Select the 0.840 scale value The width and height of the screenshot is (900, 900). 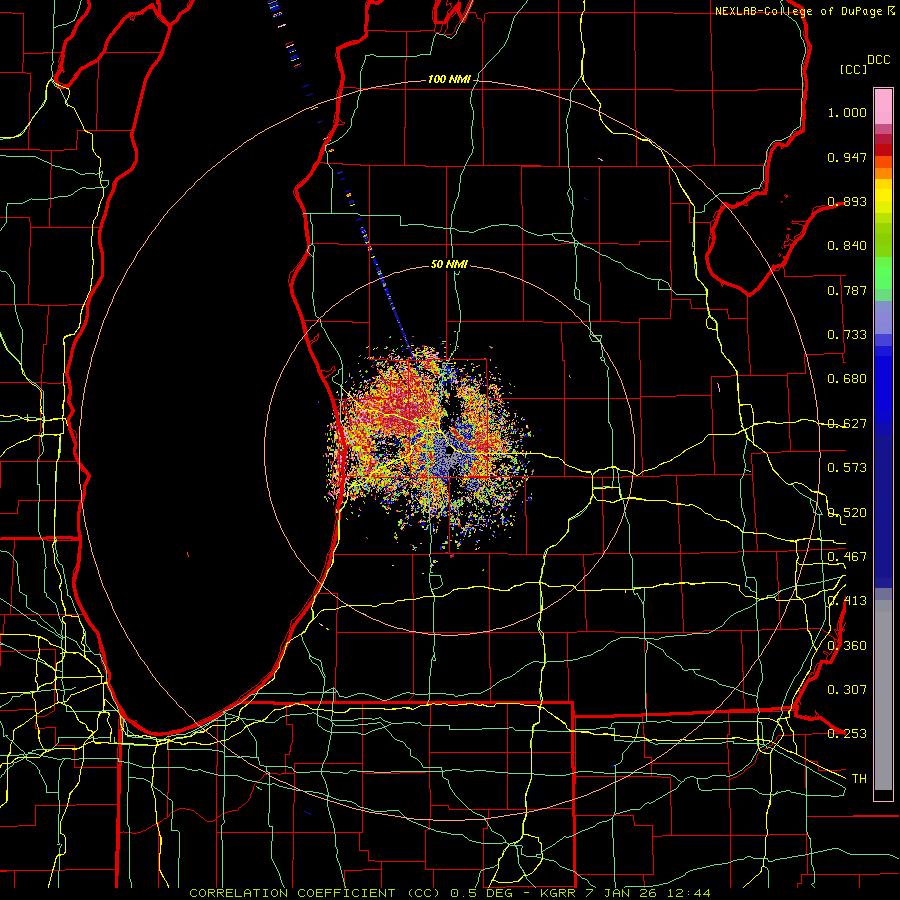[x=847, y=246]
